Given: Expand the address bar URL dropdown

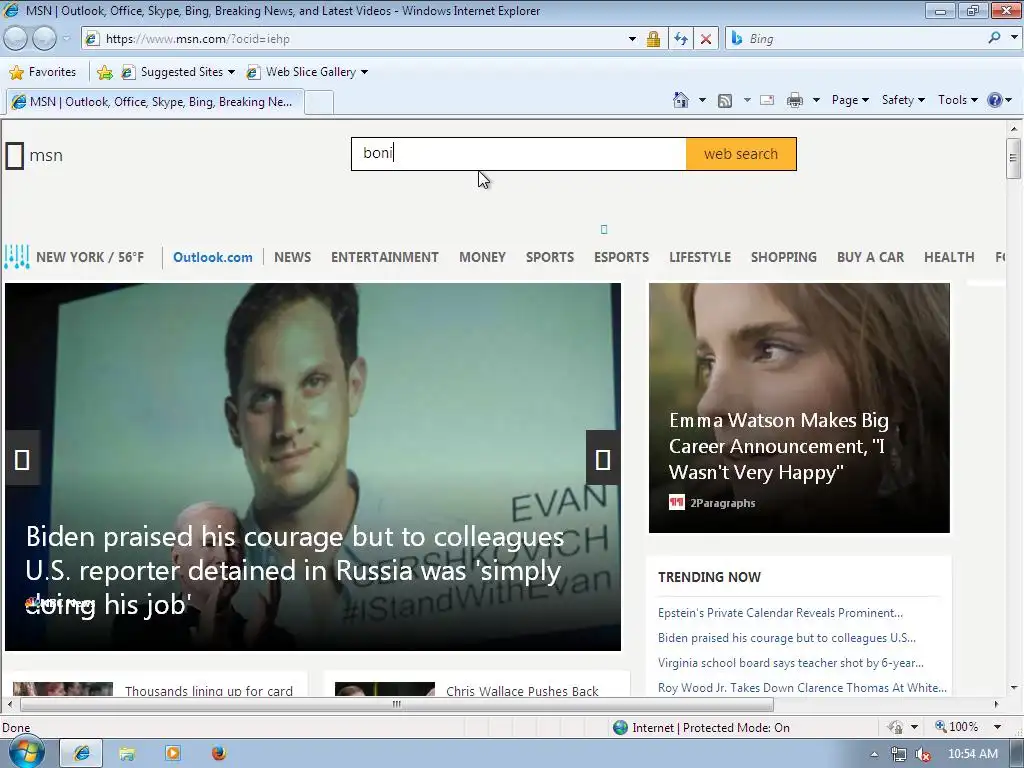Looking at the screenshot, I should pyautogui.click(x=632, y=39).
